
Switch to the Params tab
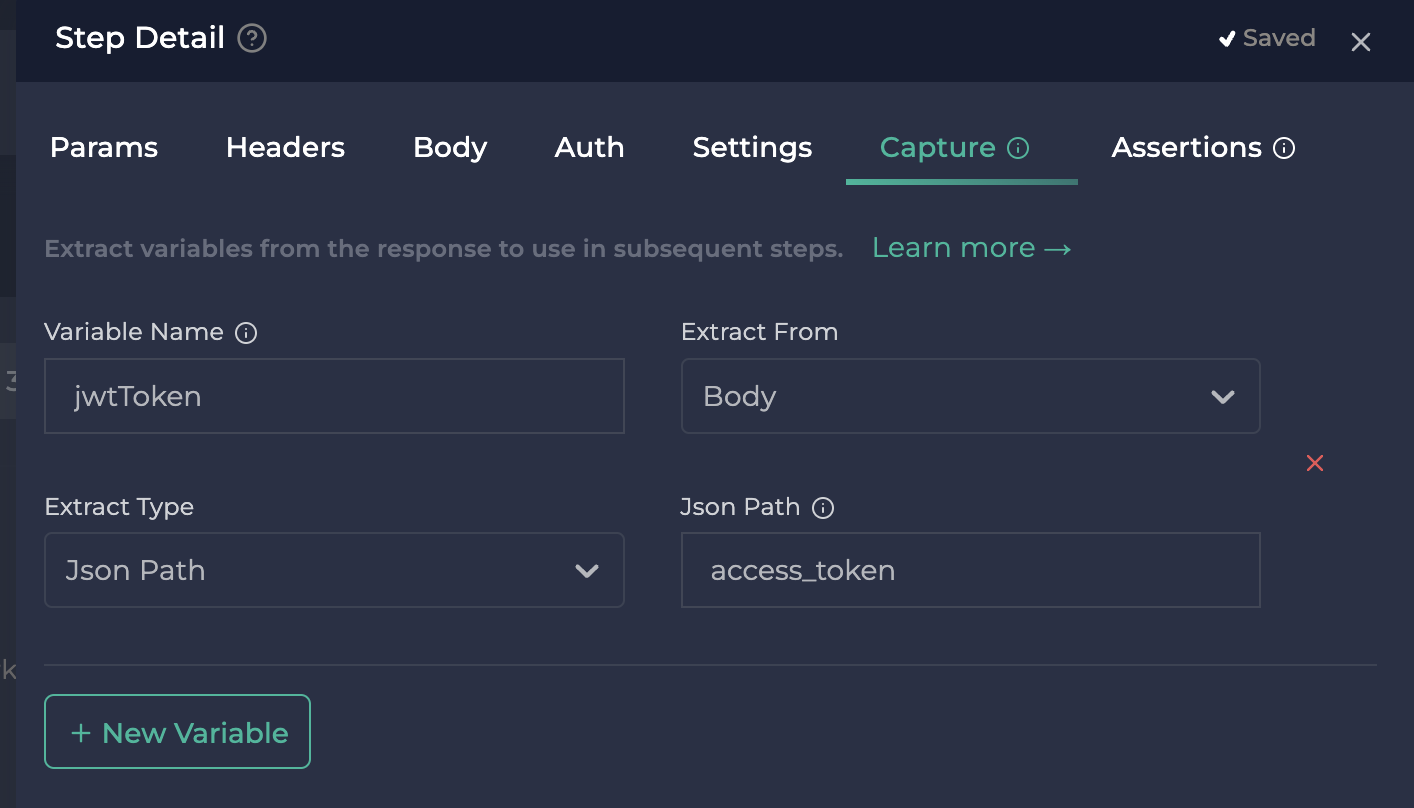point(103,147)
